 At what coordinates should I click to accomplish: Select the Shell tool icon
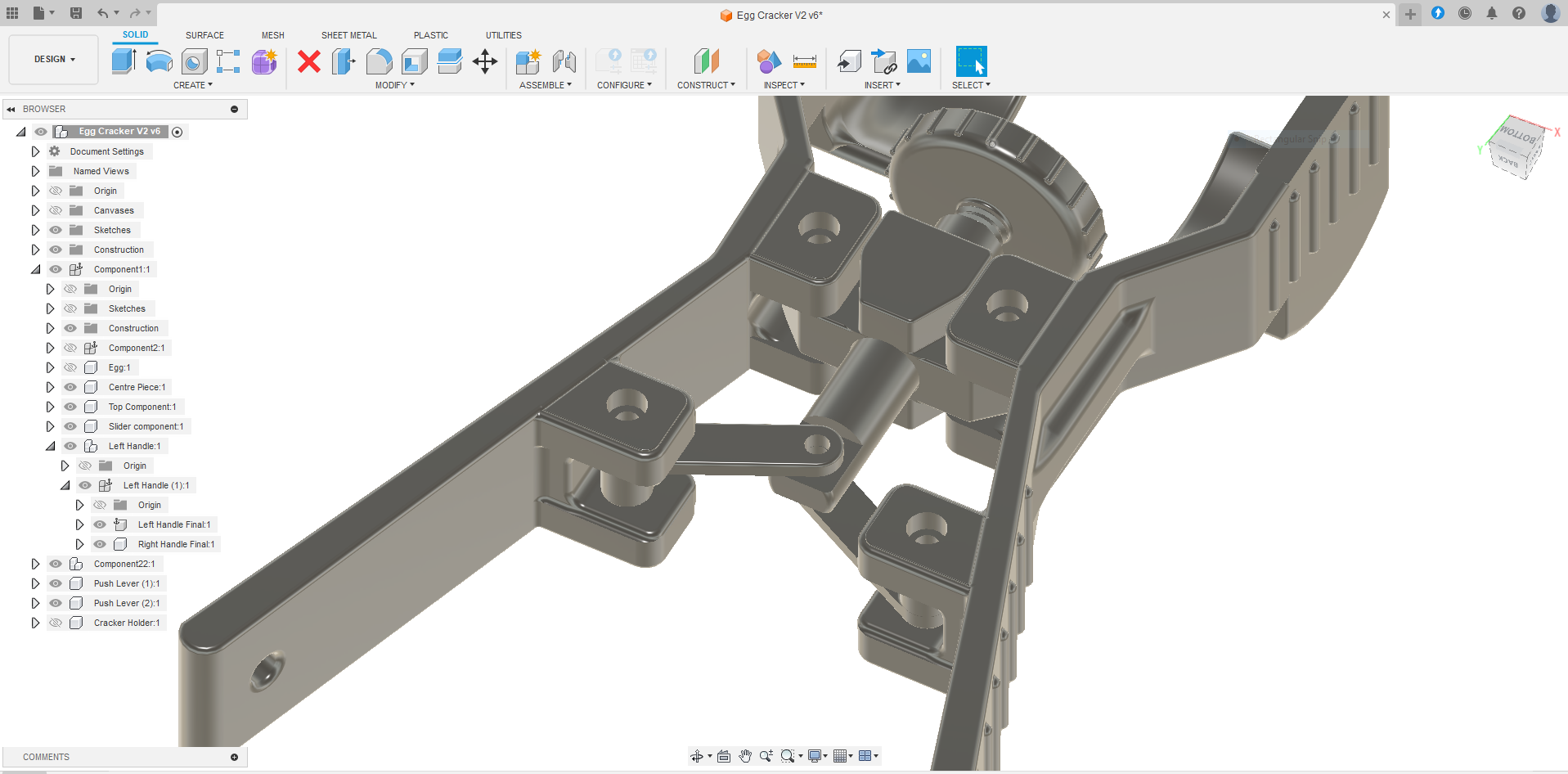414,61
